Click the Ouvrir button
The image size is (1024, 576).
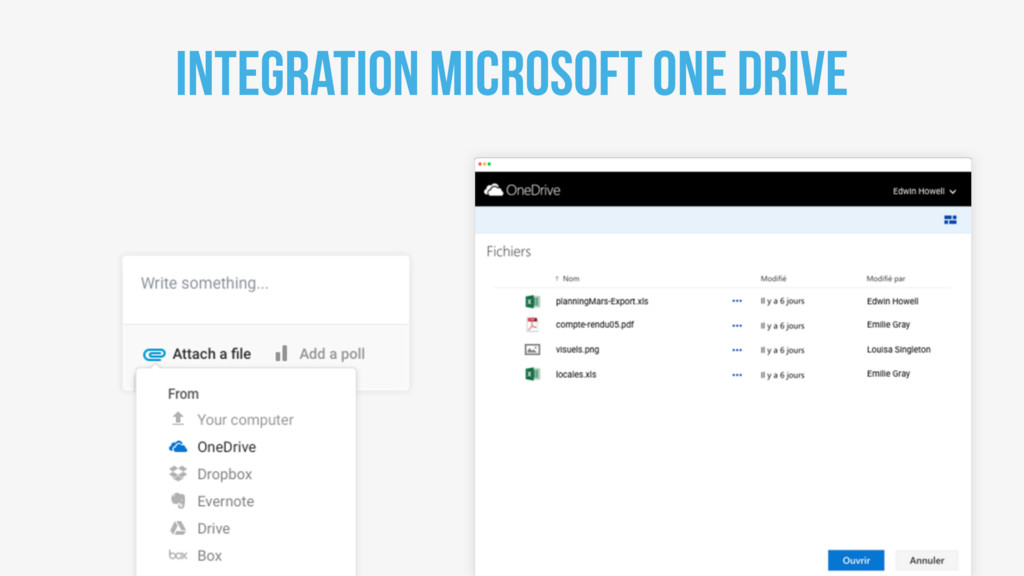click(x=856, y=560)
